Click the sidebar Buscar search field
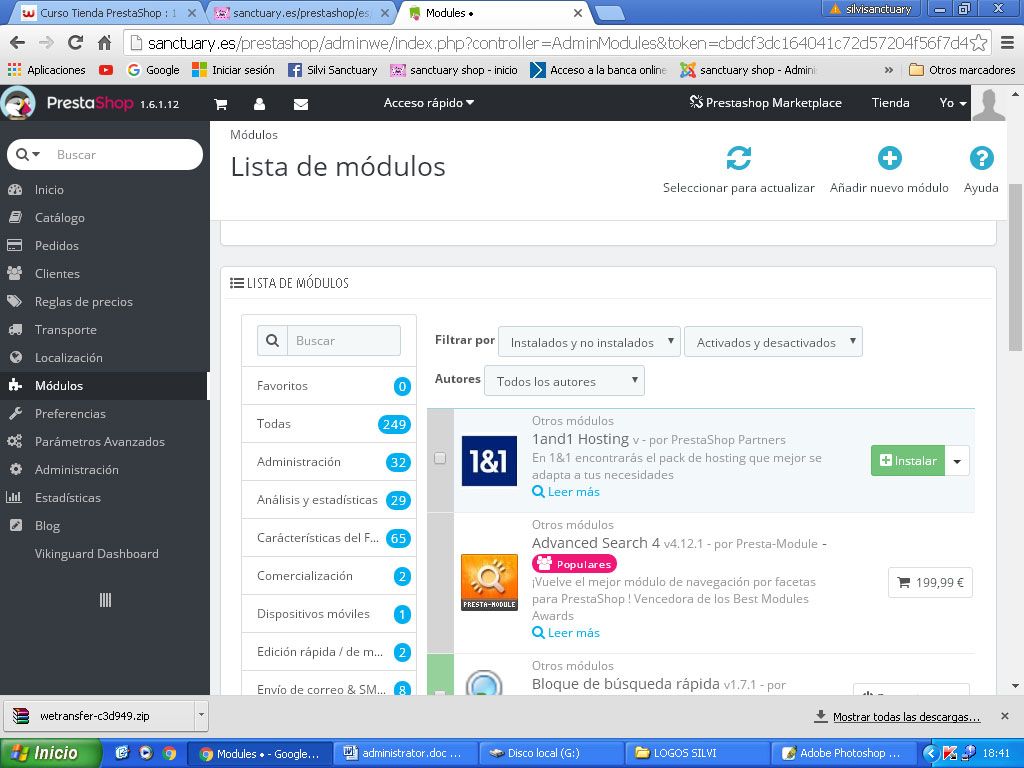Image resolution: width=1024 pixels, height=768 pixels. [x=124, y=155]
